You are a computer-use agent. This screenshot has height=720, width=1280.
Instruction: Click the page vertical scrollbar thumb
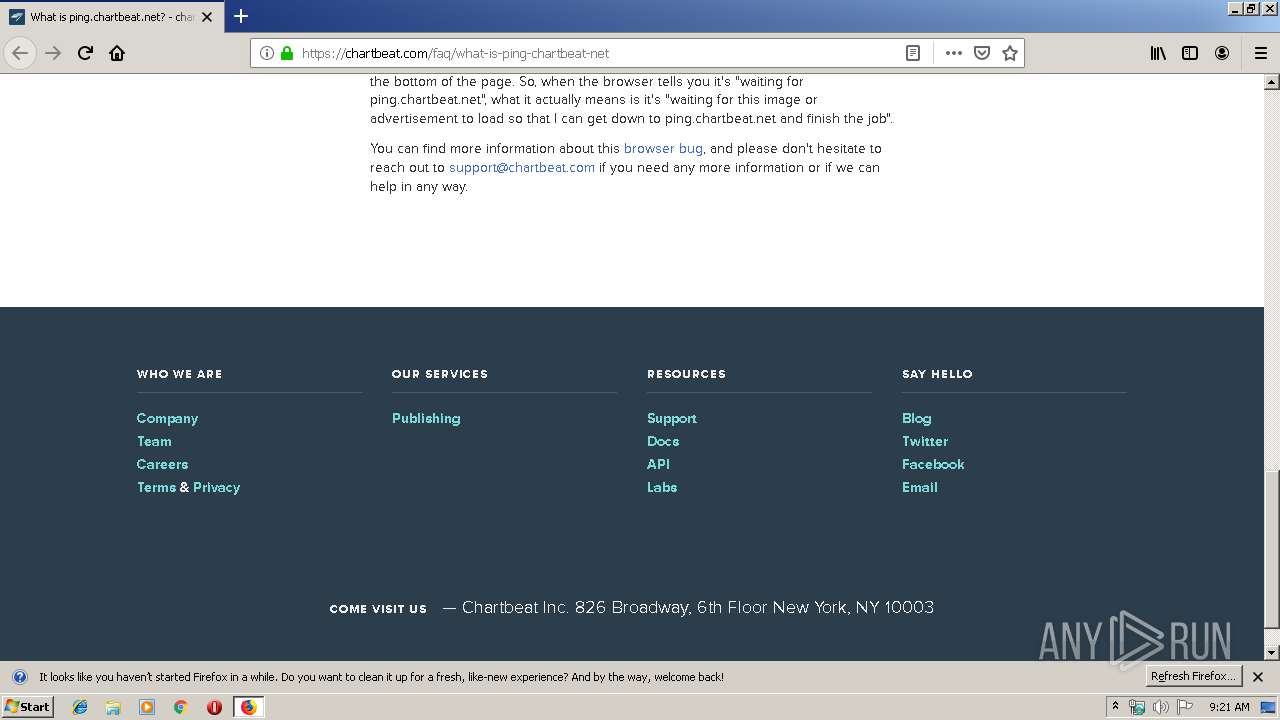(x=1272, y=549)
